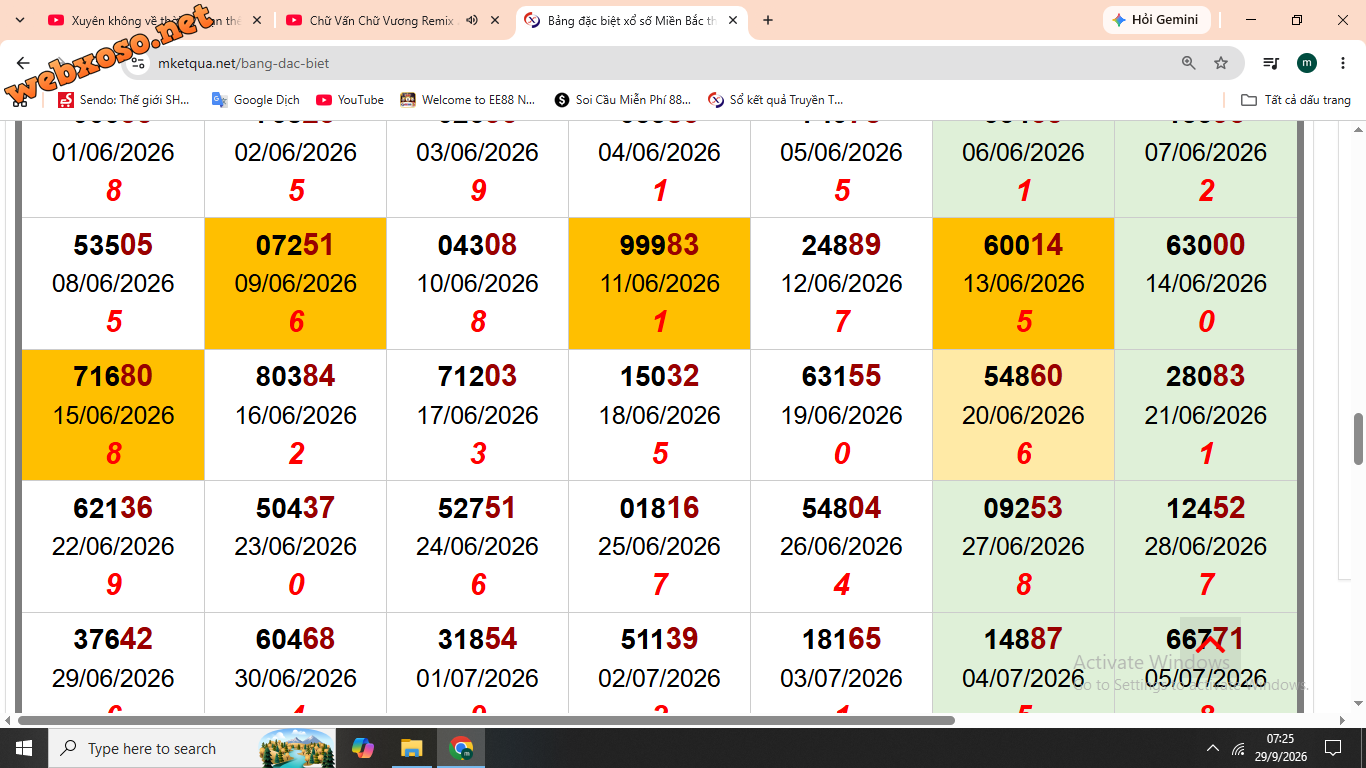
Task: Open the Windows notification center
Action: tap(1333, 748)
